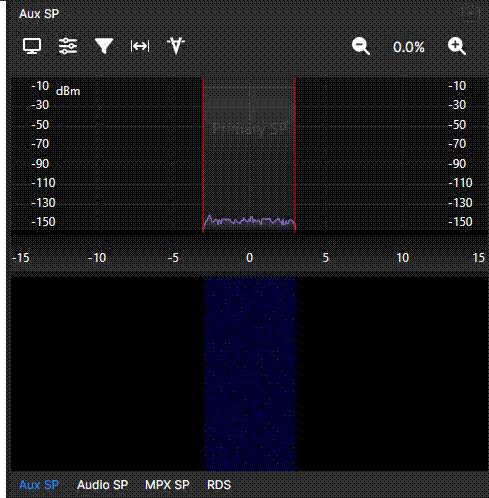Select the funnel filter icon
The image size is (489, 498).
coord(104,46)
